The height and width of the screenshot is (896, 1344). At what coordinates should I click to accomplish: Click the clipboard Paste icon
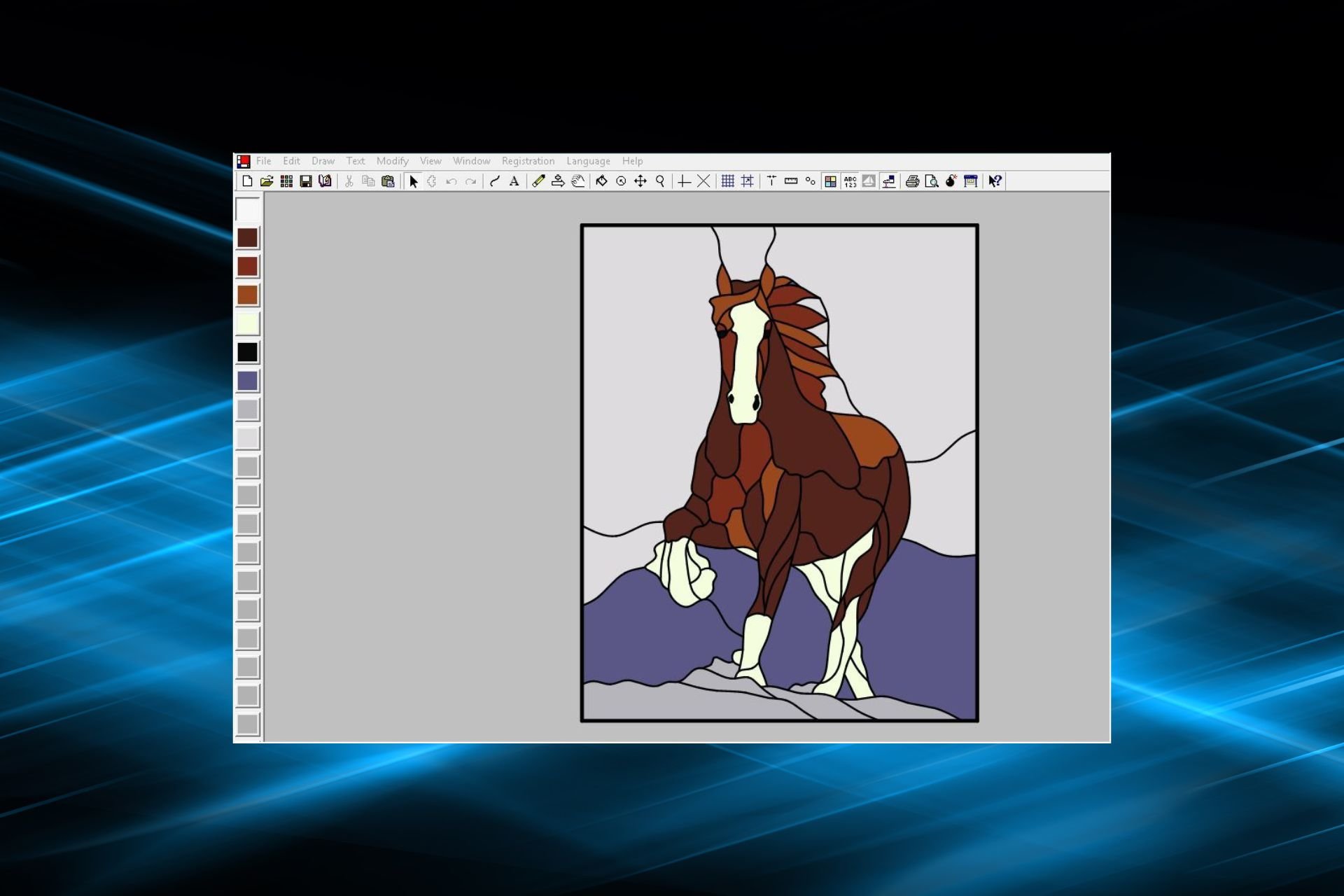pos(388,181)
